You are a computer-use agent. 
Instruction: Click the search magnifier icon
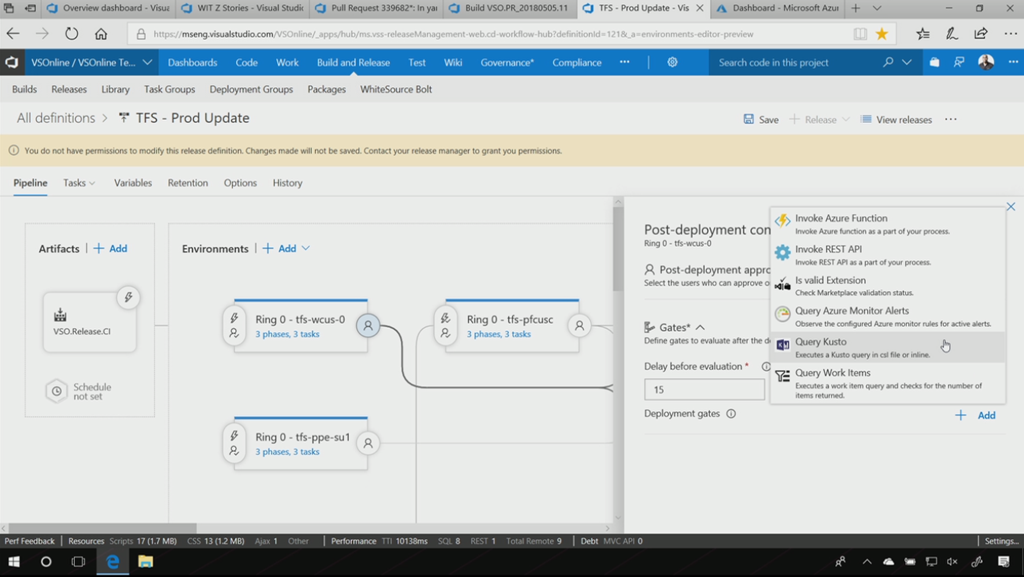coord(888,63)
